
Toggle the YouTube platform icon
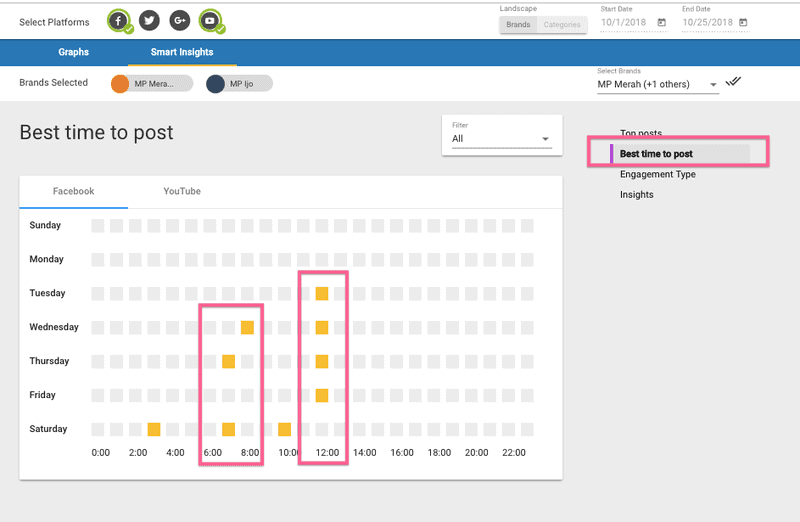click(x=210, y=20)
